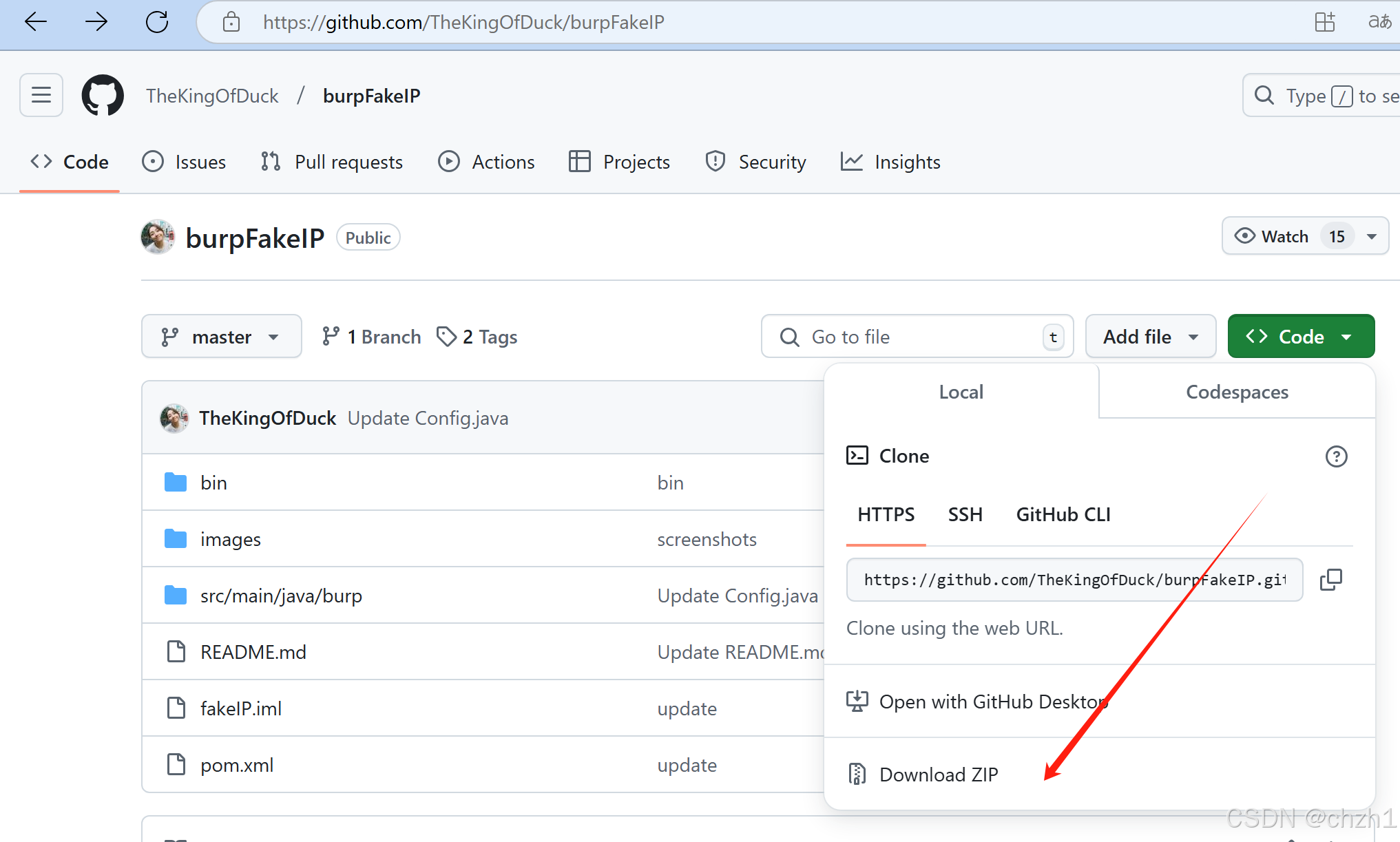Click TheKingOfDuck avatar next to the repo name
Image resolution: width=1400 pixels, height=842 pixels.
point(158,238)
